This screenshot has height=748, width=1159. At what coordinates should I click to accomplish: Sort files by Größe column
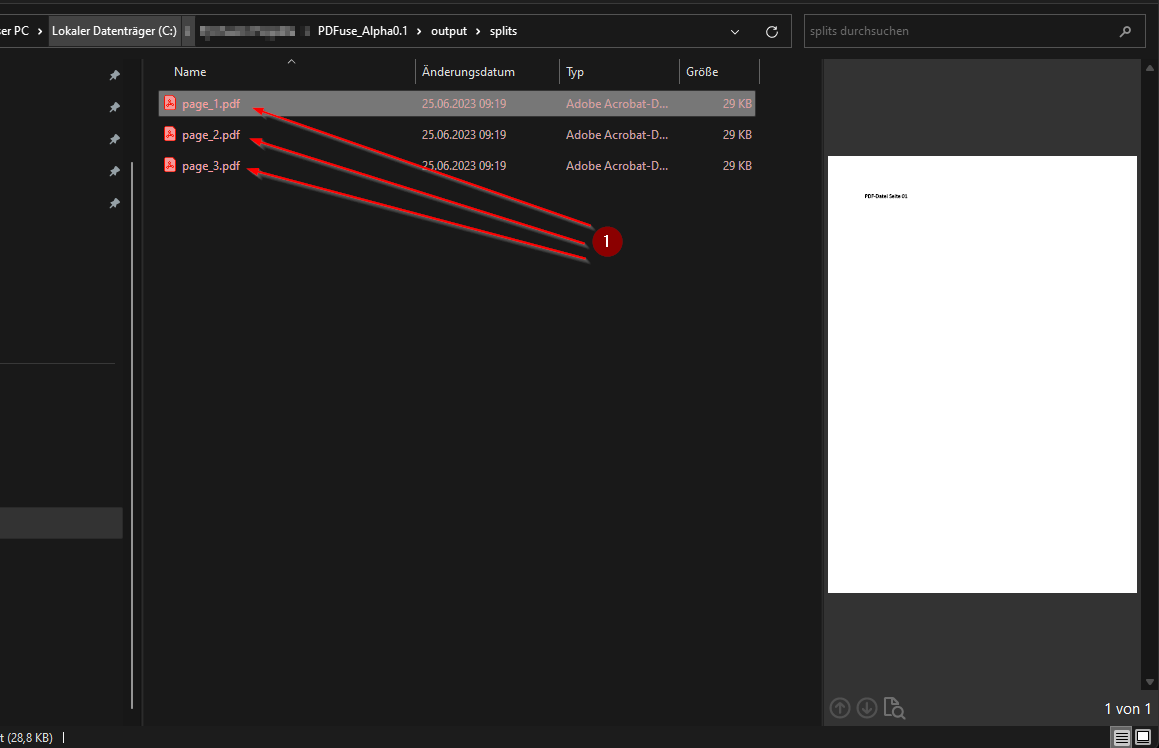[702, 72]
